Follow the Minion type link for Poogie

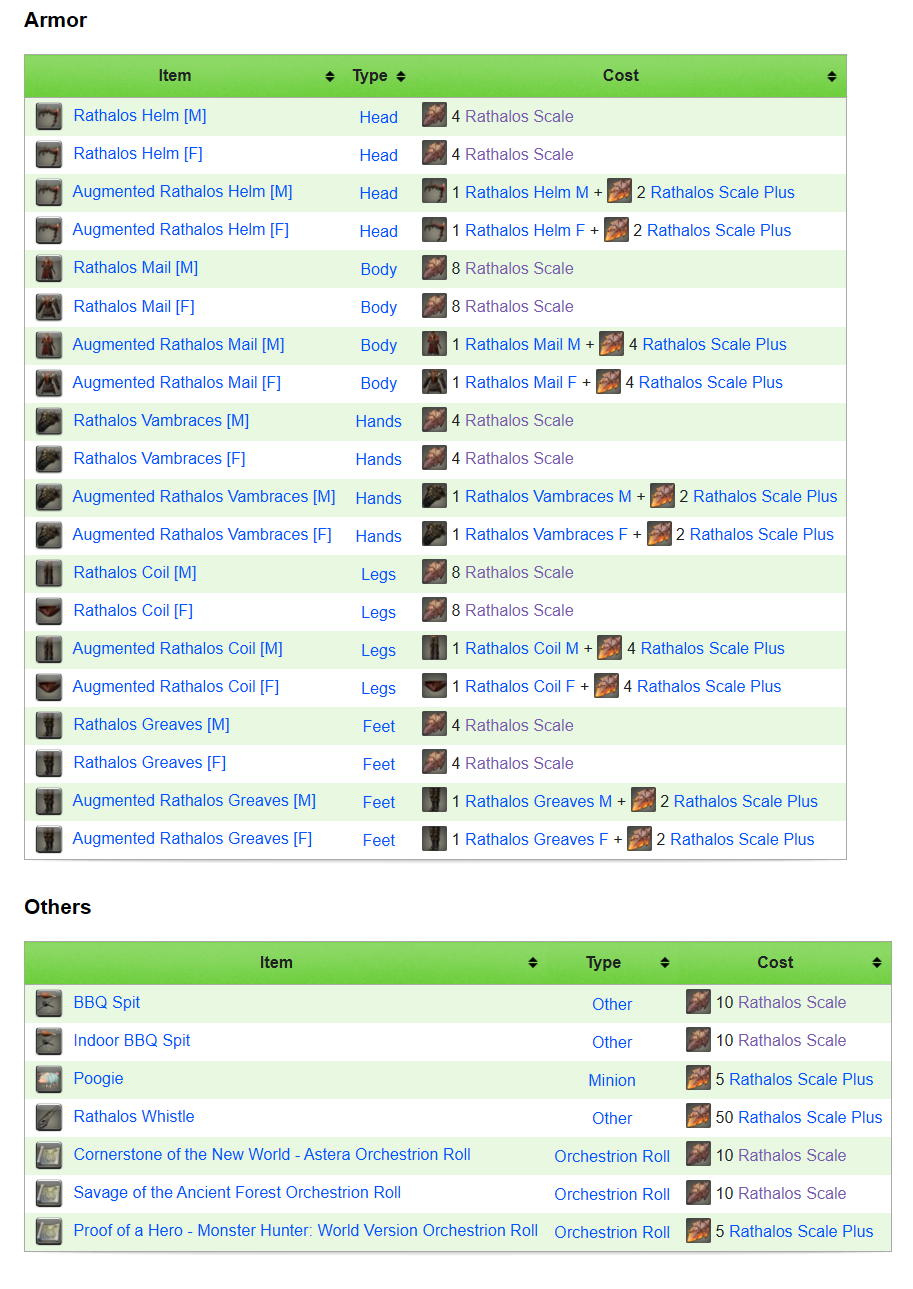[612, 1080]
